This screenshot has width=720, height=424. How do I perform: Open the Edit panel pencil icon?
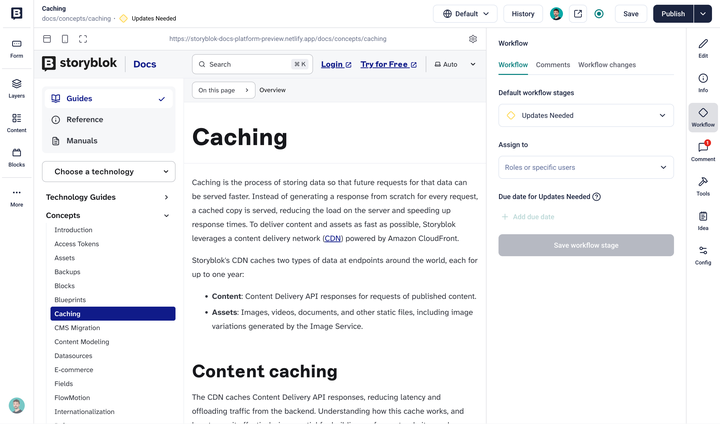(703, 48)
